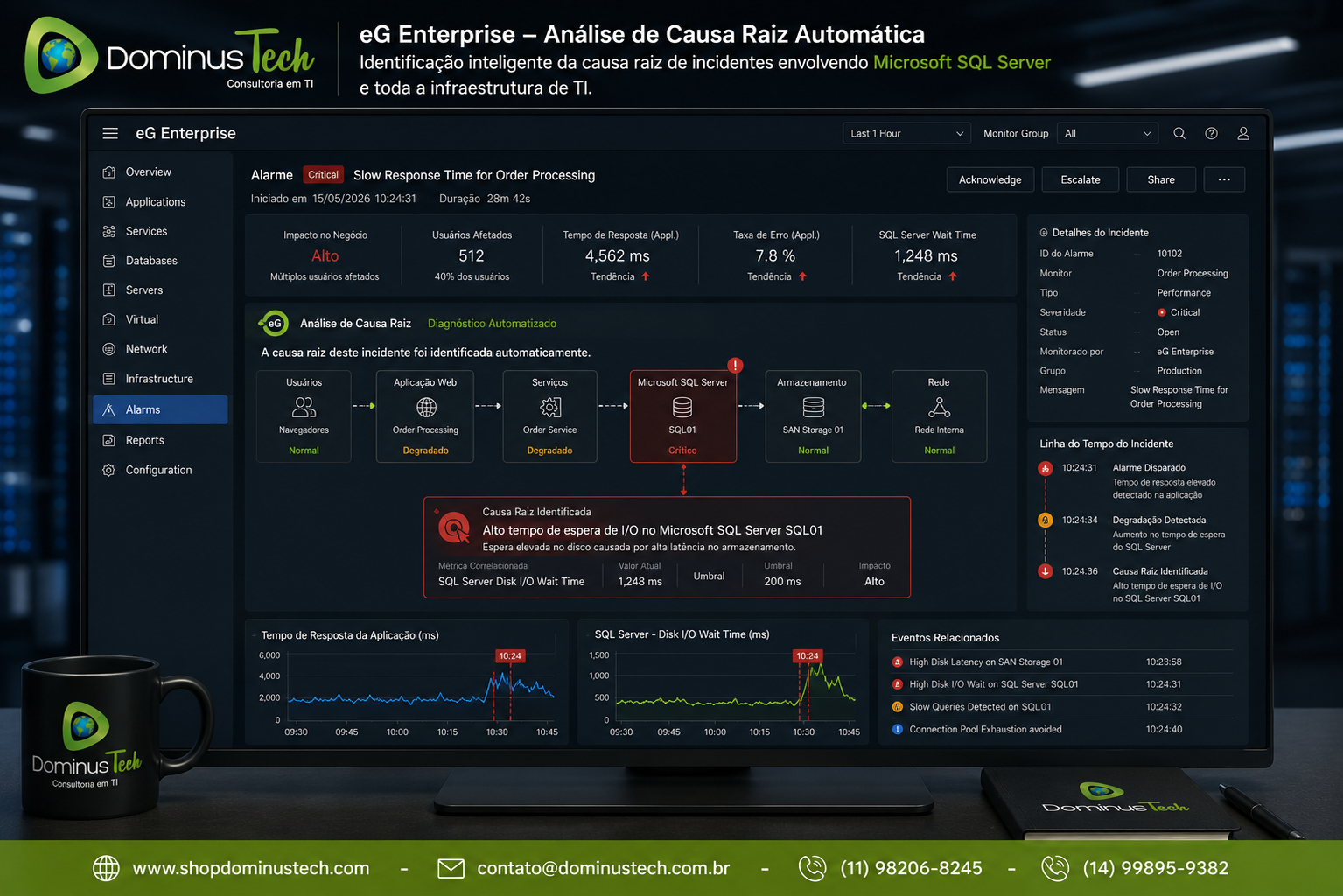The image size is (1343, 896).
Task: Click SQL Server Disk I/O Wait Time metric
Action: [511, 582]
